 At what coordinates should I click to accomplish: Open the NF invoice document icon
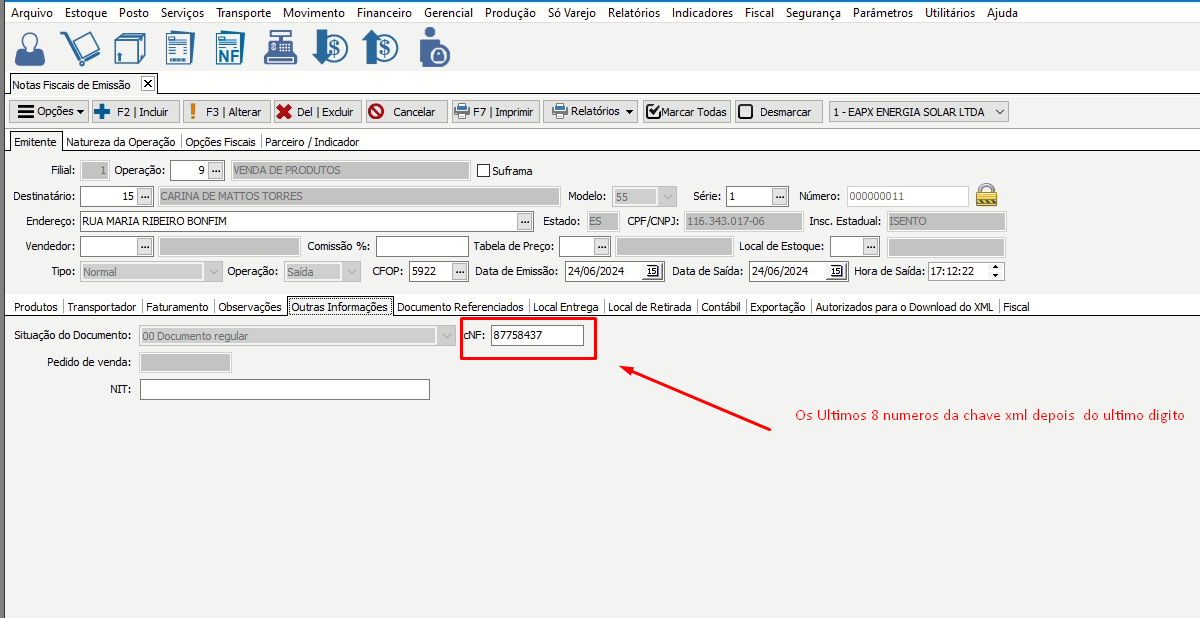tap(230, 48)
